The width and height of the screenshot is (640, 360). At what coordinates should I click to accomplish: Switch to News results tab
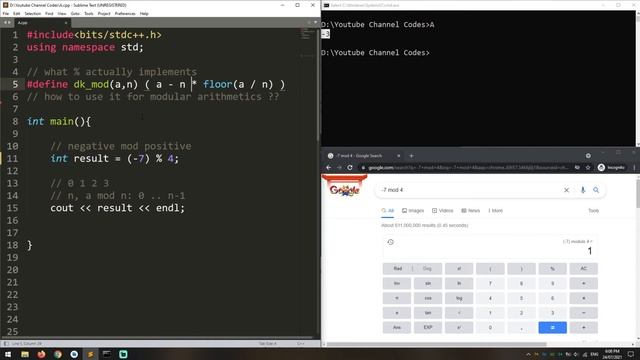[471, 211]
